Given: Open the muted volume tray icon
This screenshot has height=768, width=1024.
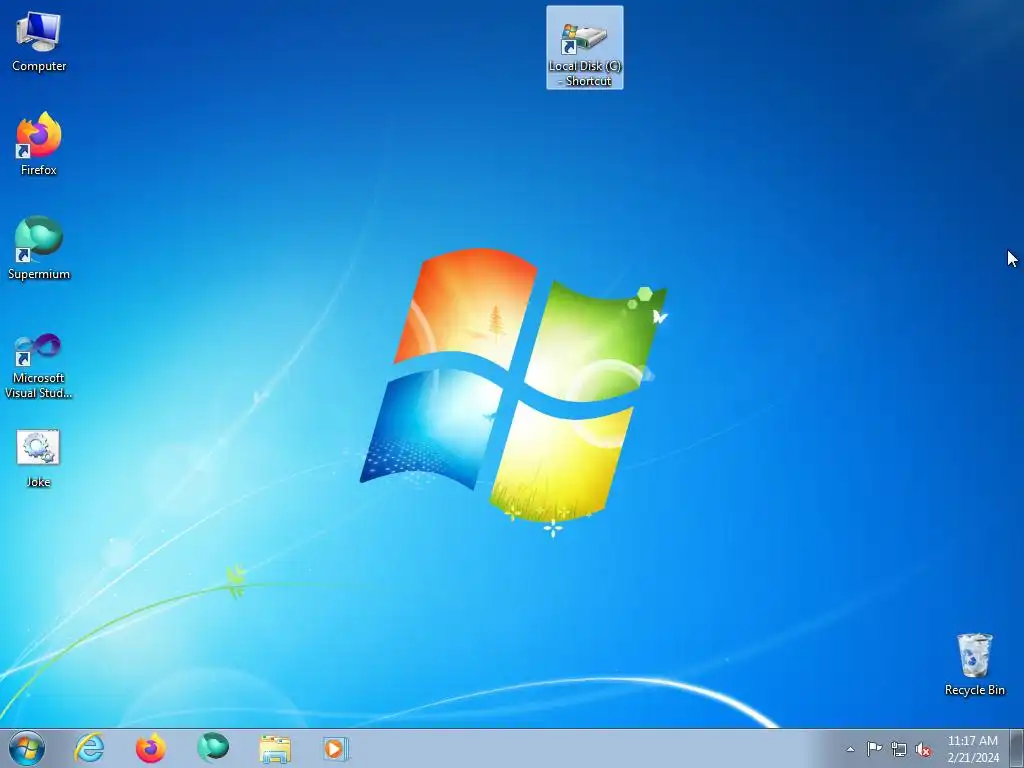Looking at the screenshot, I should tap(923, 750).
